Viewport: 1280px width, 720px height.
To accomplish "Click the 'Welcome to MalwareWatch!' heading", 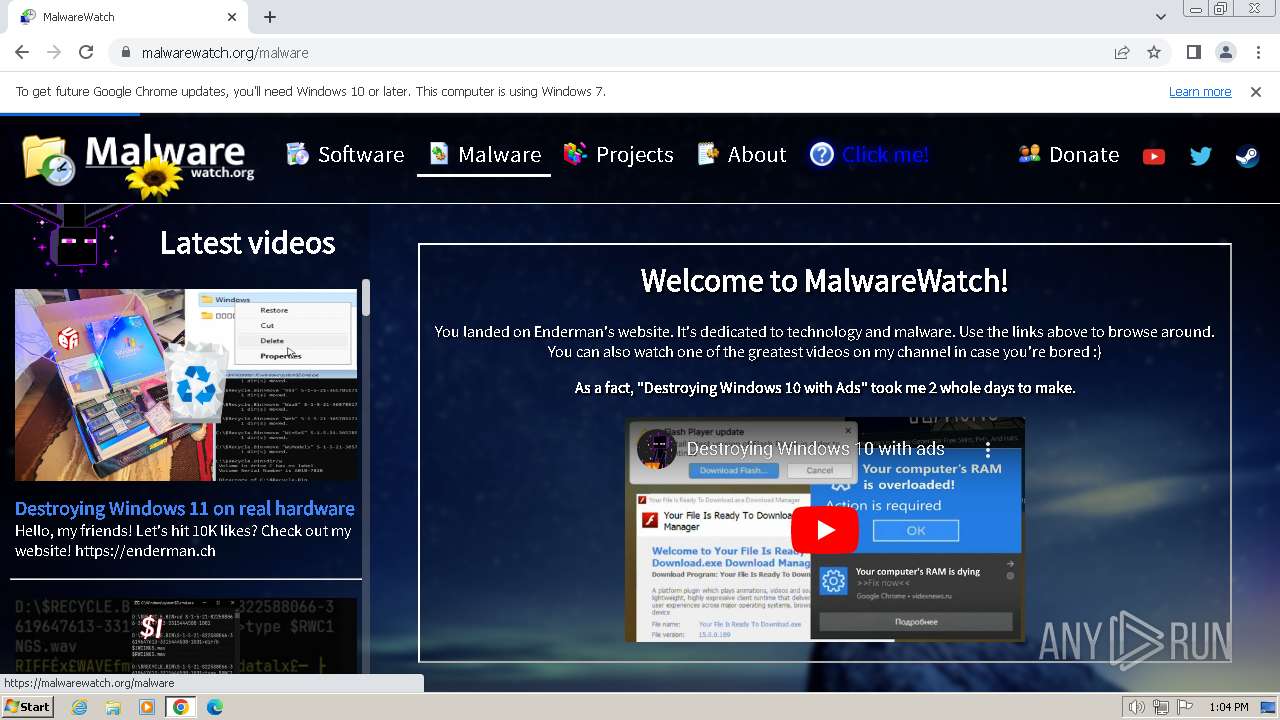I will pos(824,281).
